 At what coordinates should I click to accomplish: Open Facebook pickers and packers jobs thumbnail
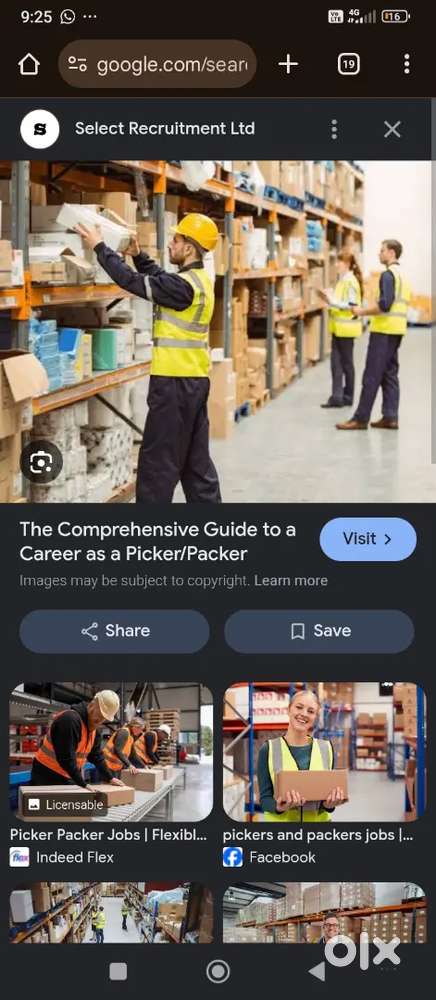pyautogui.click(x=324, y=752)
